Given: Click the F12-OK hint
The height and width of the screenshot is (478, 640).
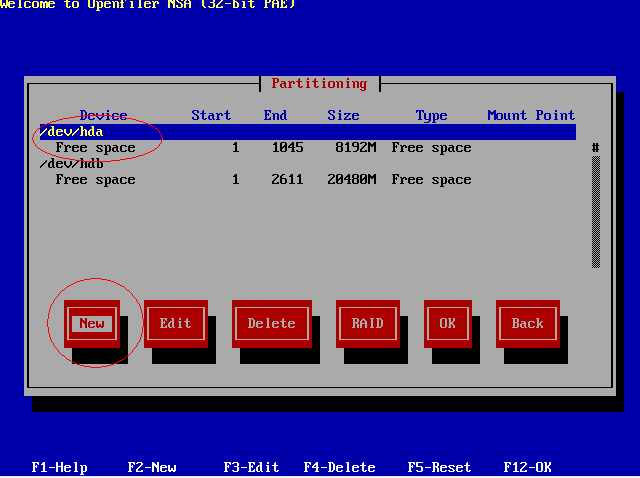Looking at the screenshot, I should (528, 467).
